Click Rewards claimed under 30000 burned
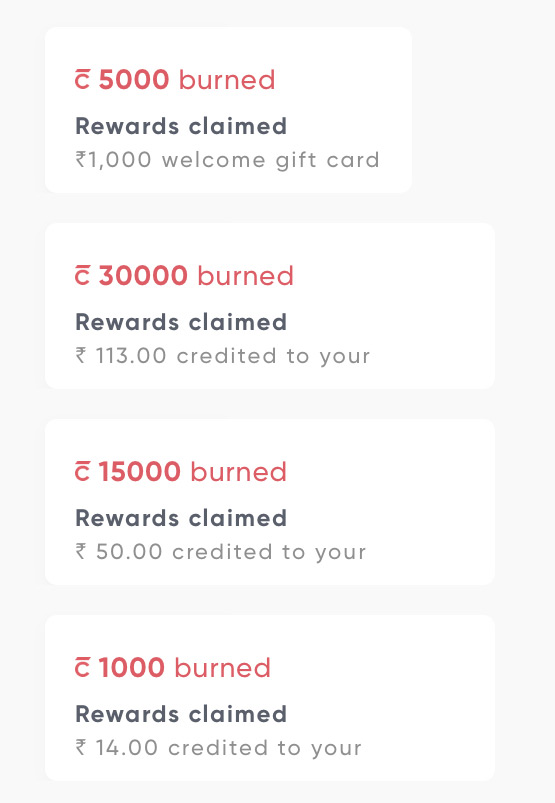The width and height of the screenshot is (555, 803). pos(181,322)
